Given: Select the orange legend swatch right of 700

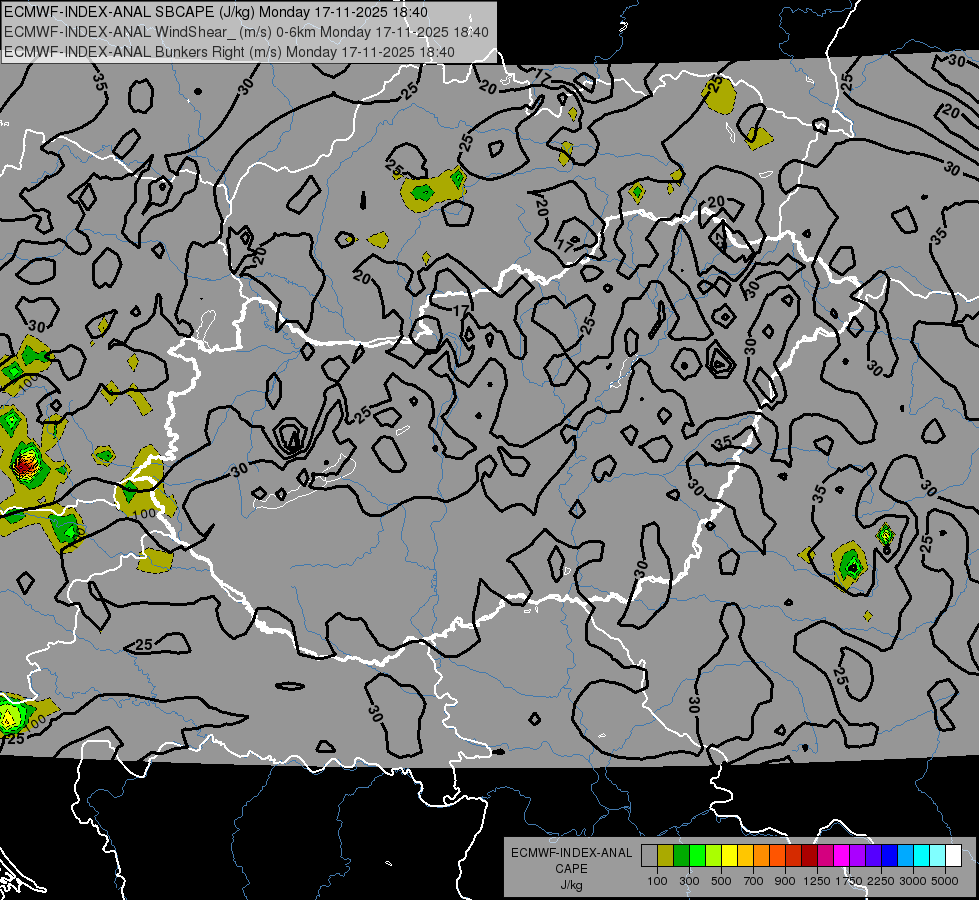Looking at the screenshot, I should 761,855.
